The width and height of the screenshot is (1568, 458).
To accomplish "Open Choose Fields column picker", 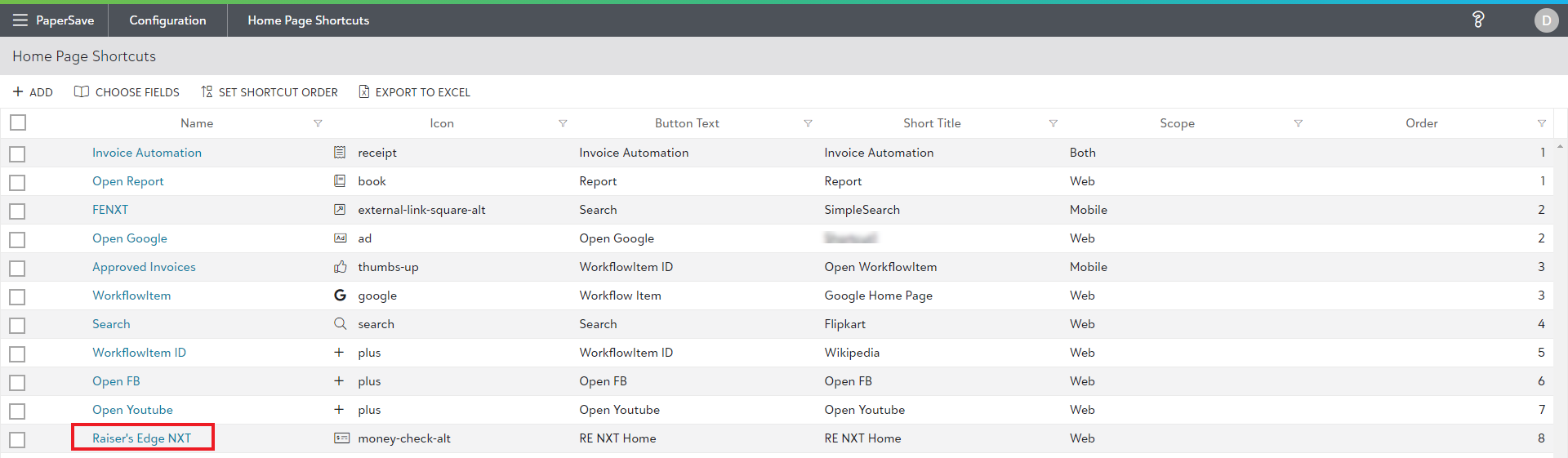I will (x=82, y=92).
